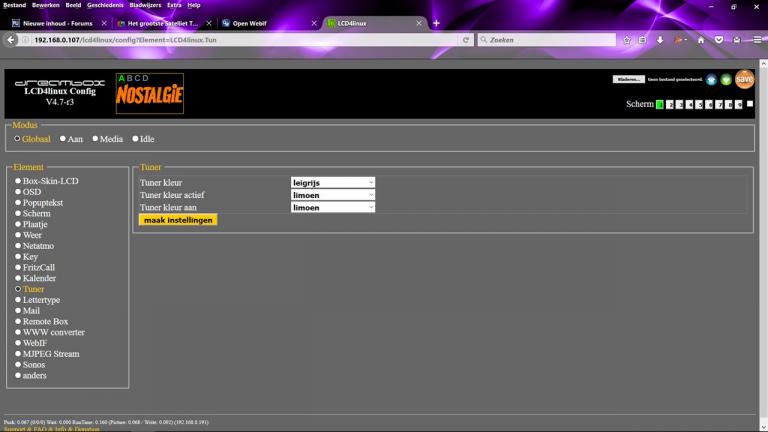Choose the Weer element radio option

click(x=18, y=235)
